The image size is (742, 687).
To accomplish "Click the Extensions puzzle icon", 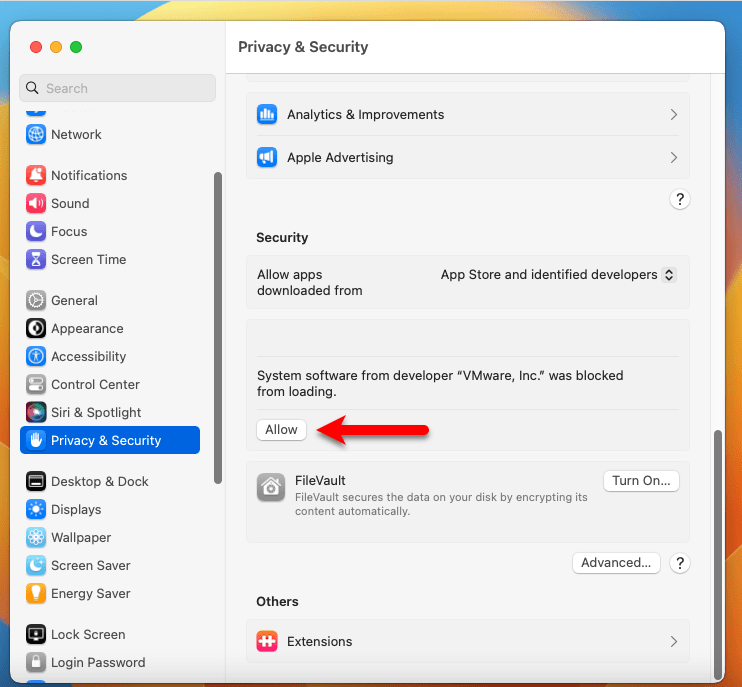I will click(267, 642).
